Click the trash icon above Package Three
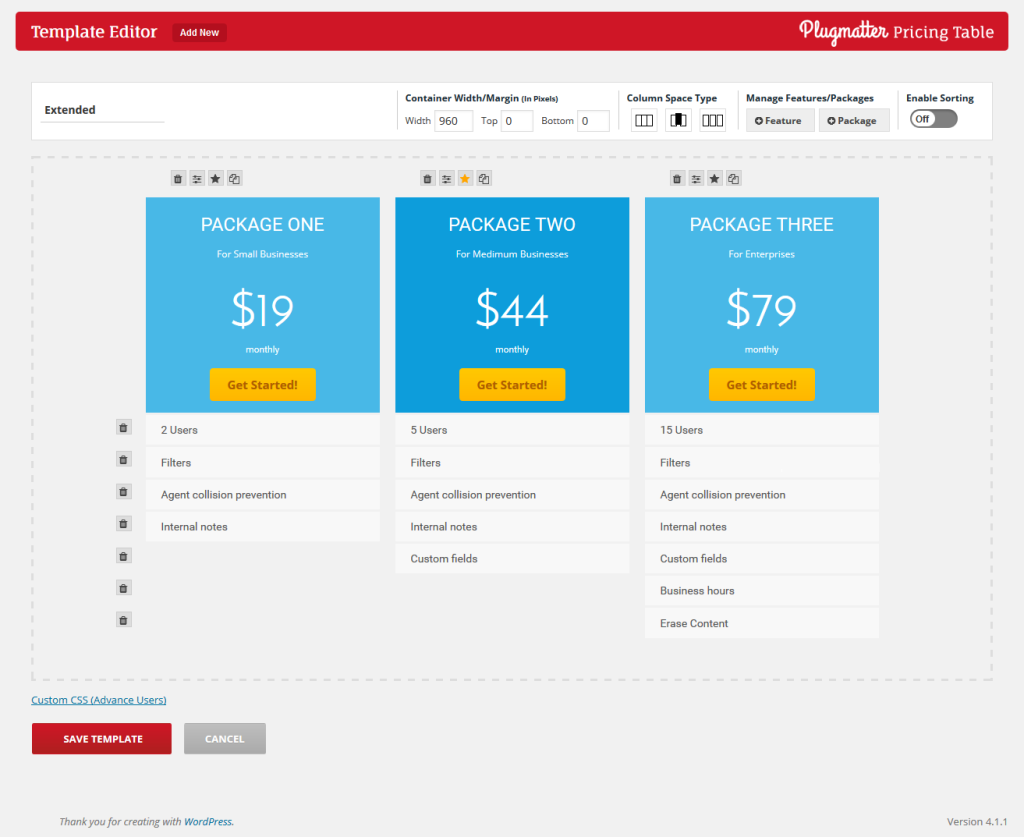This screenshot has width=1024, height=837. click(x=676, y=178)
